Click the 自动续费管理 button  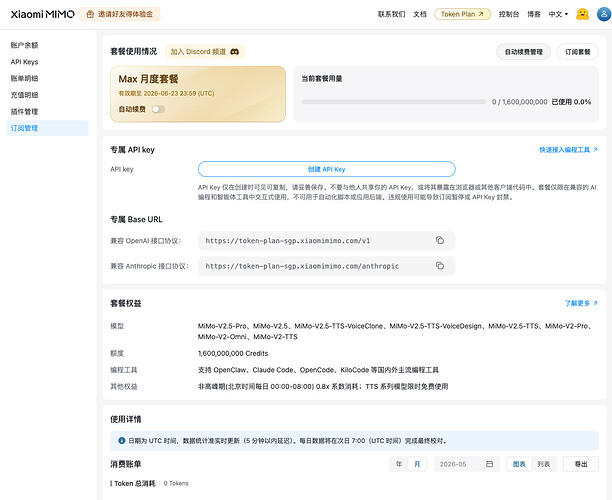click(x=523, y=52)
